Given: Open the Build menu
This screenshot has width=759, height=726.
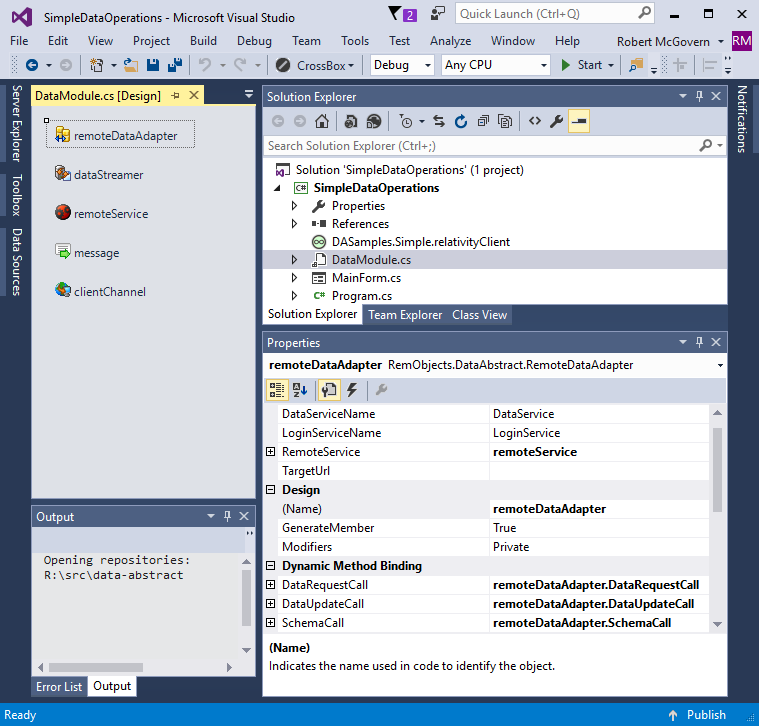Looking at the screenshot, I should 203,41.
